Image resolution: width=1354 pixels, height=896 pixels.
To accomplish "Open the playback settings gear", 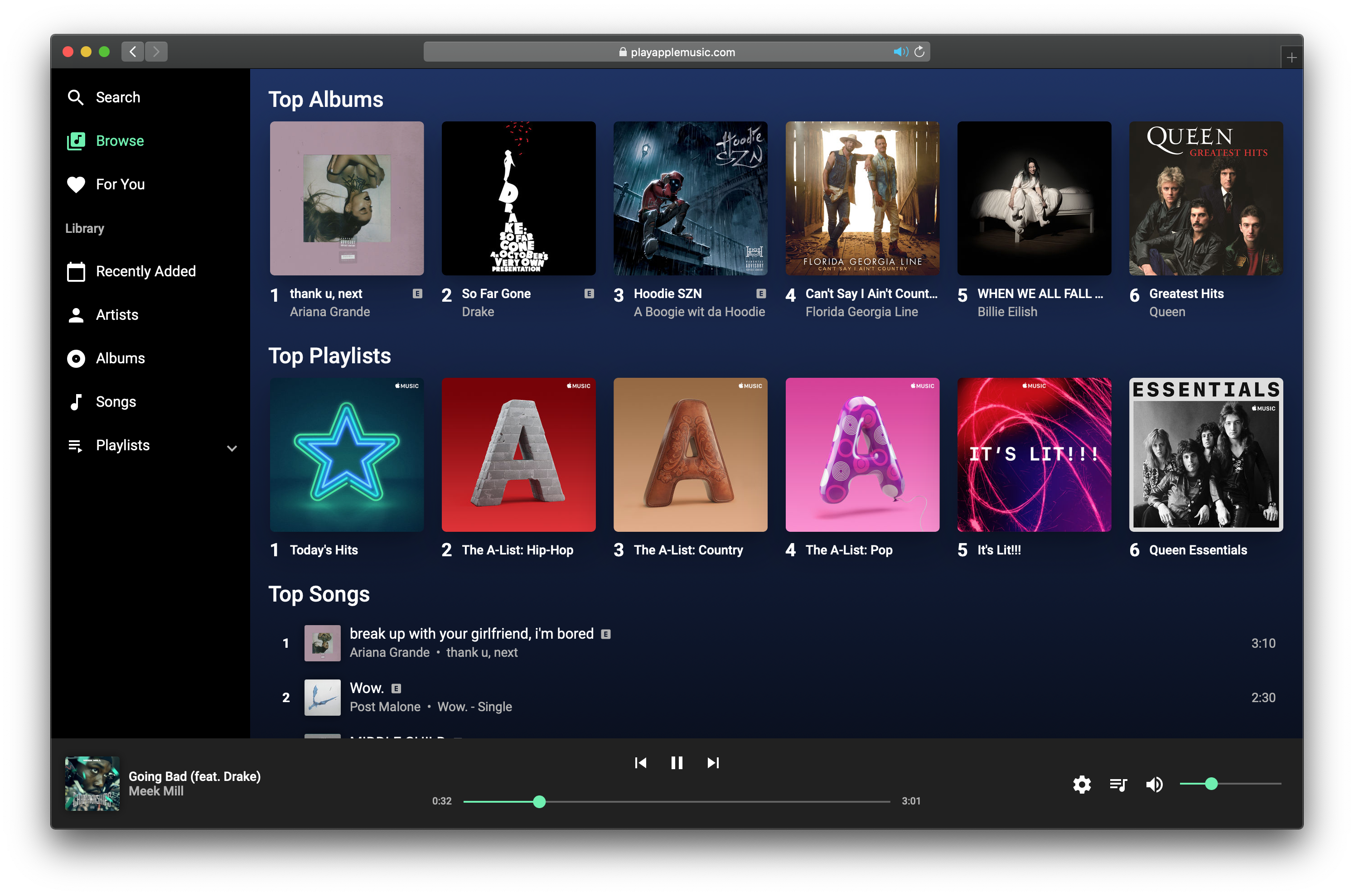I will tap(1081, 785).
